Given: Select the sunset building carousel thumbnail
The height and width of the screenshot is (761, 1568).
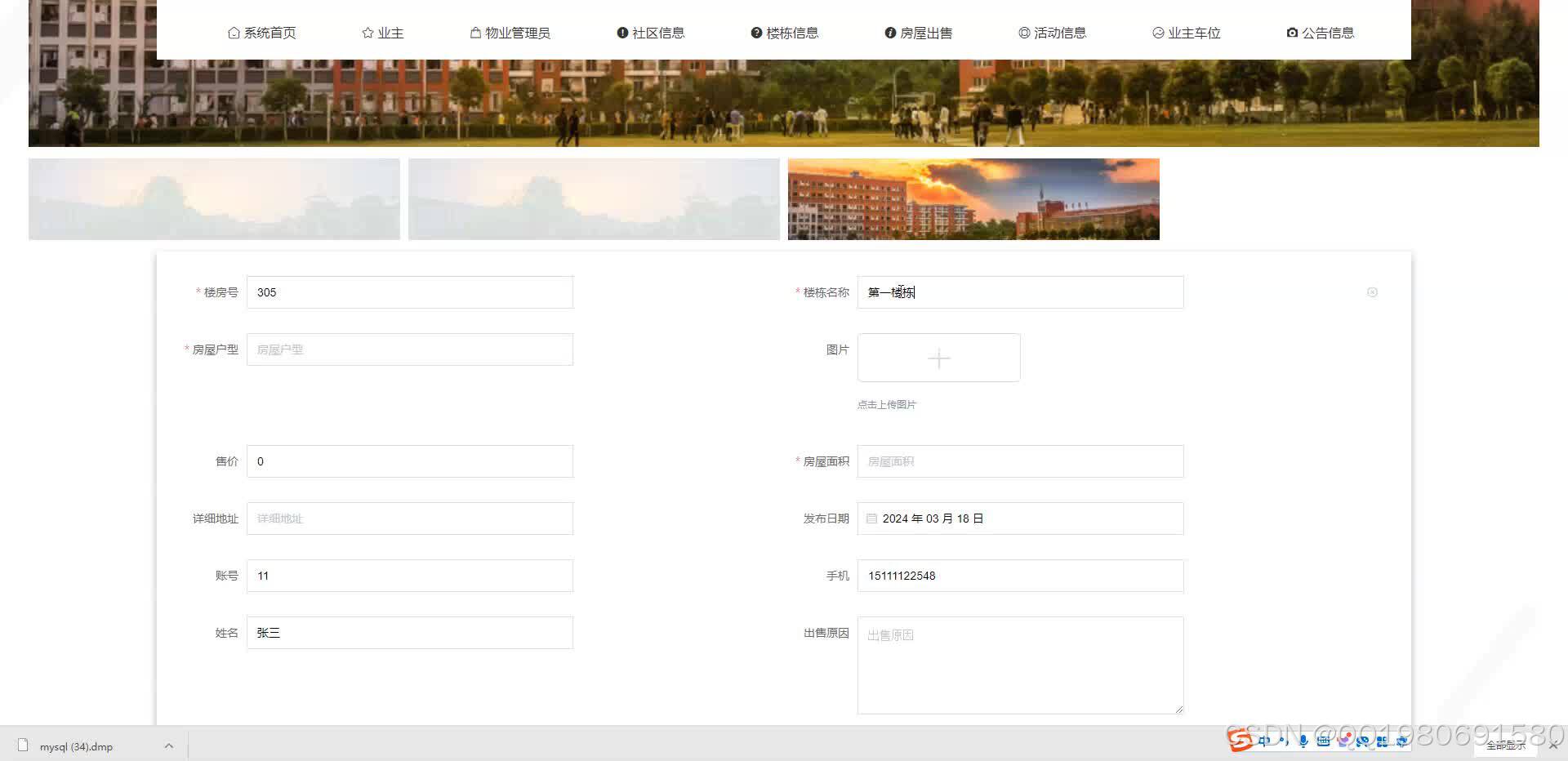Looking at the screenshot, I should coord(973,199).
